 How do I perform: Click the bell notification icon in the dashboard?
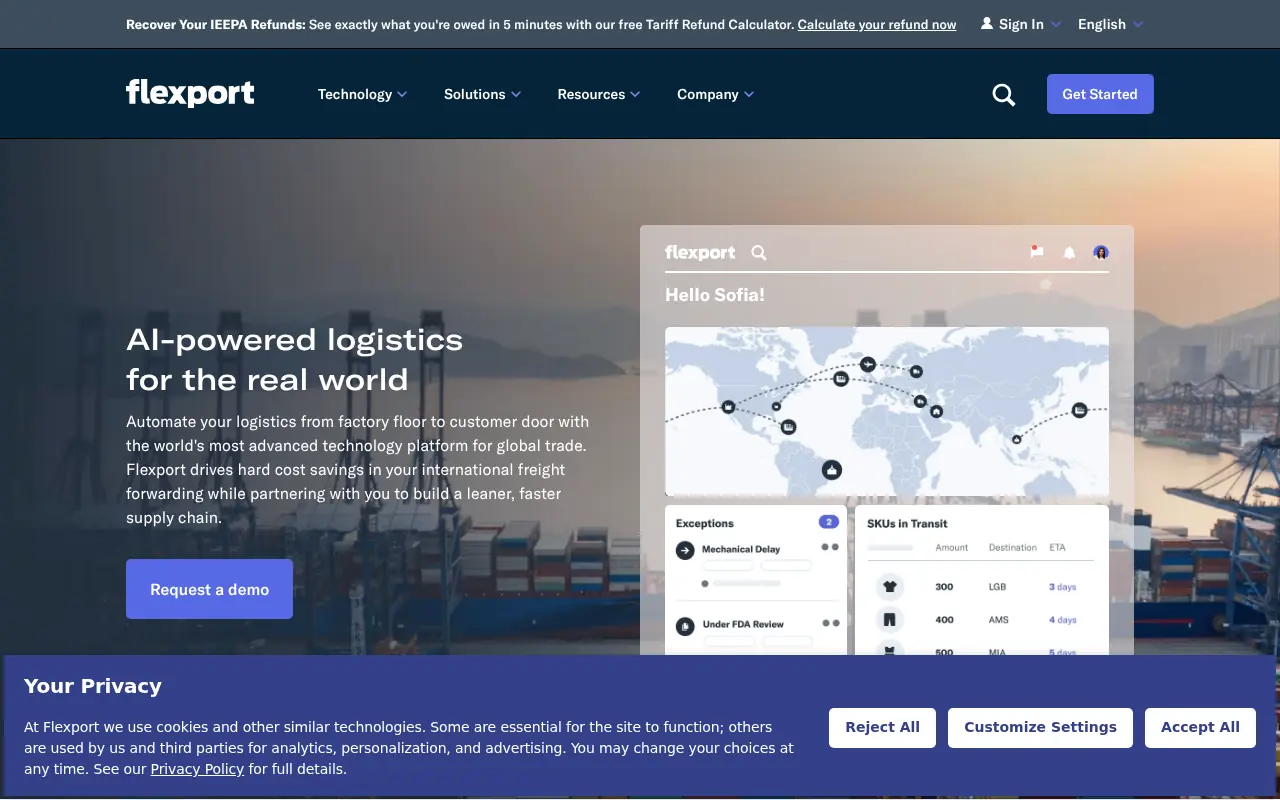coord(1069,253)
